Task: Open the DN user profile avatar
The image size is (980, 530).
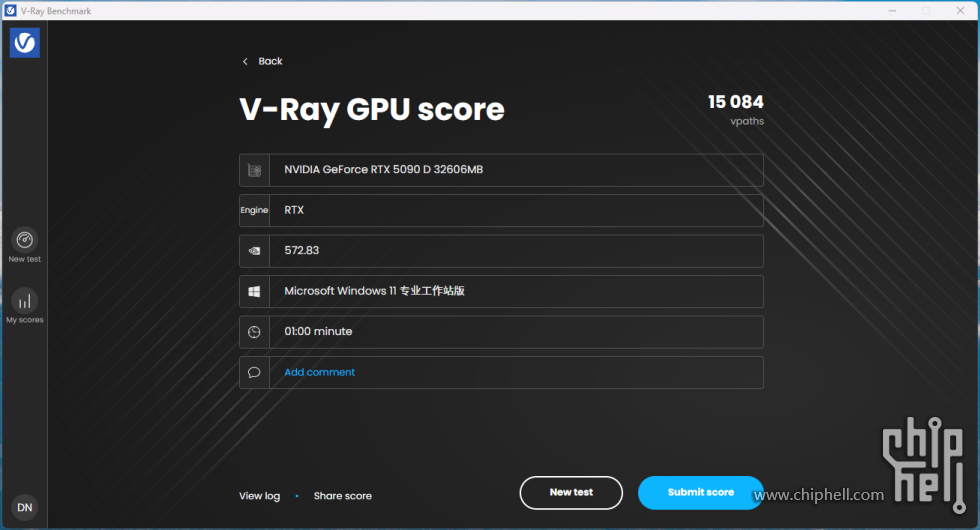Action: click(x=24, y=508)
